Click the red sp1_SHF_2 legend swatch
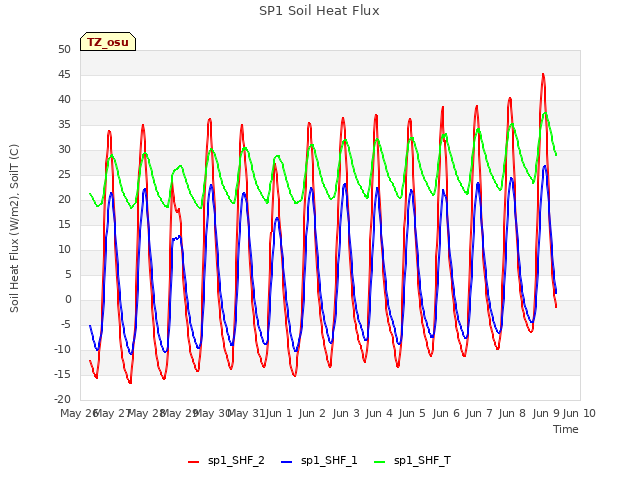 click(x=193, y=462)
